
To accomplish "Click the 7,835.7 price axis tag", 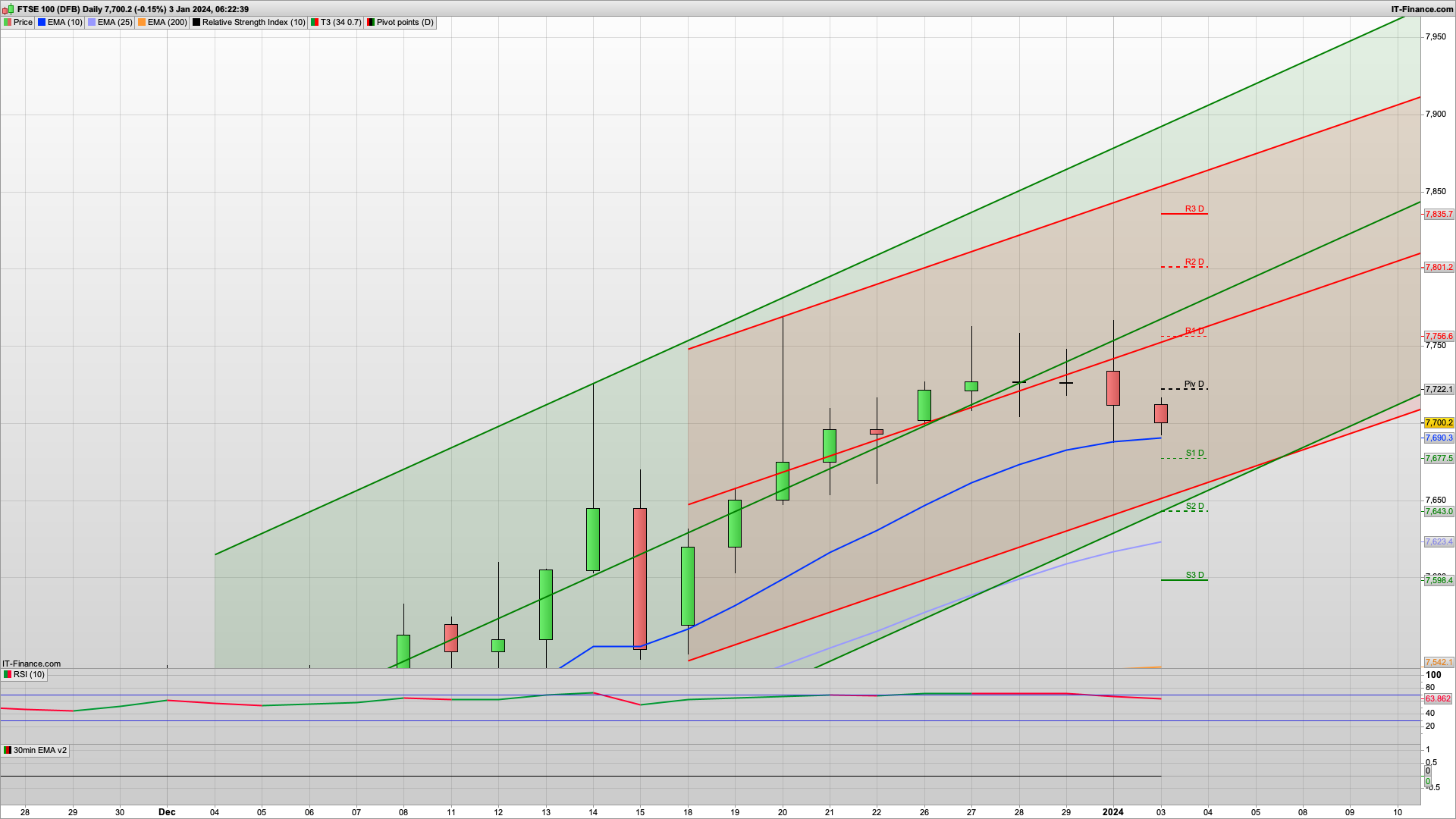I will 1439,215.
